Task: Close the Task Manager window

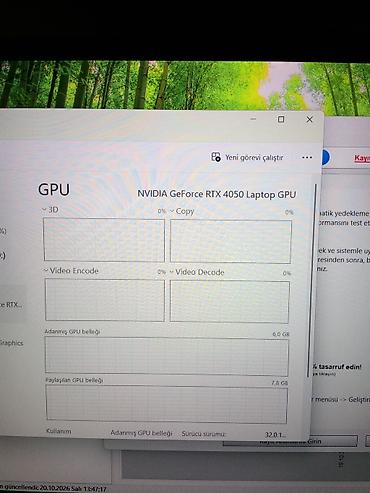Action: pos(309,119)
